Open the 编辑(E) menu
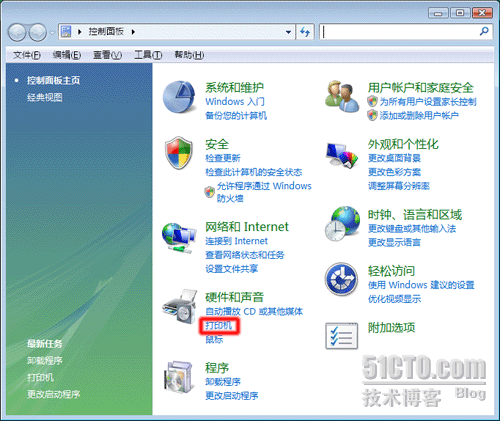 pyautogui.click(x=67, y=55)
